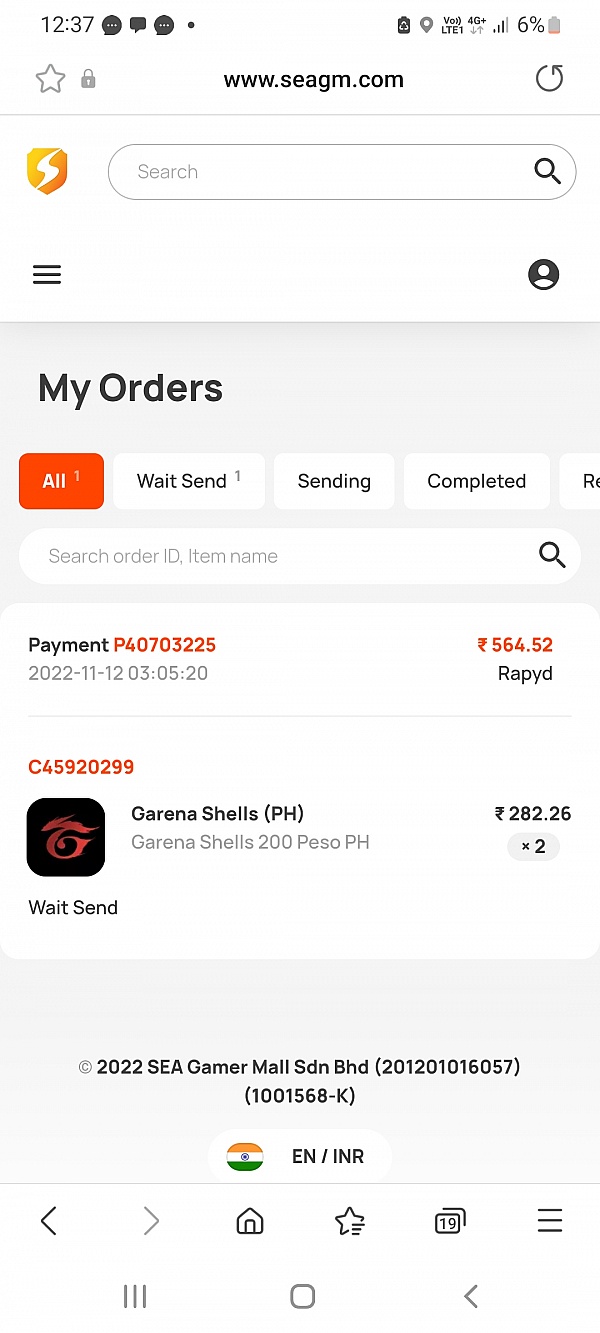Show the 19 open browser tabs
This screenshot has width=600, height=1333.
[449, 1221]
